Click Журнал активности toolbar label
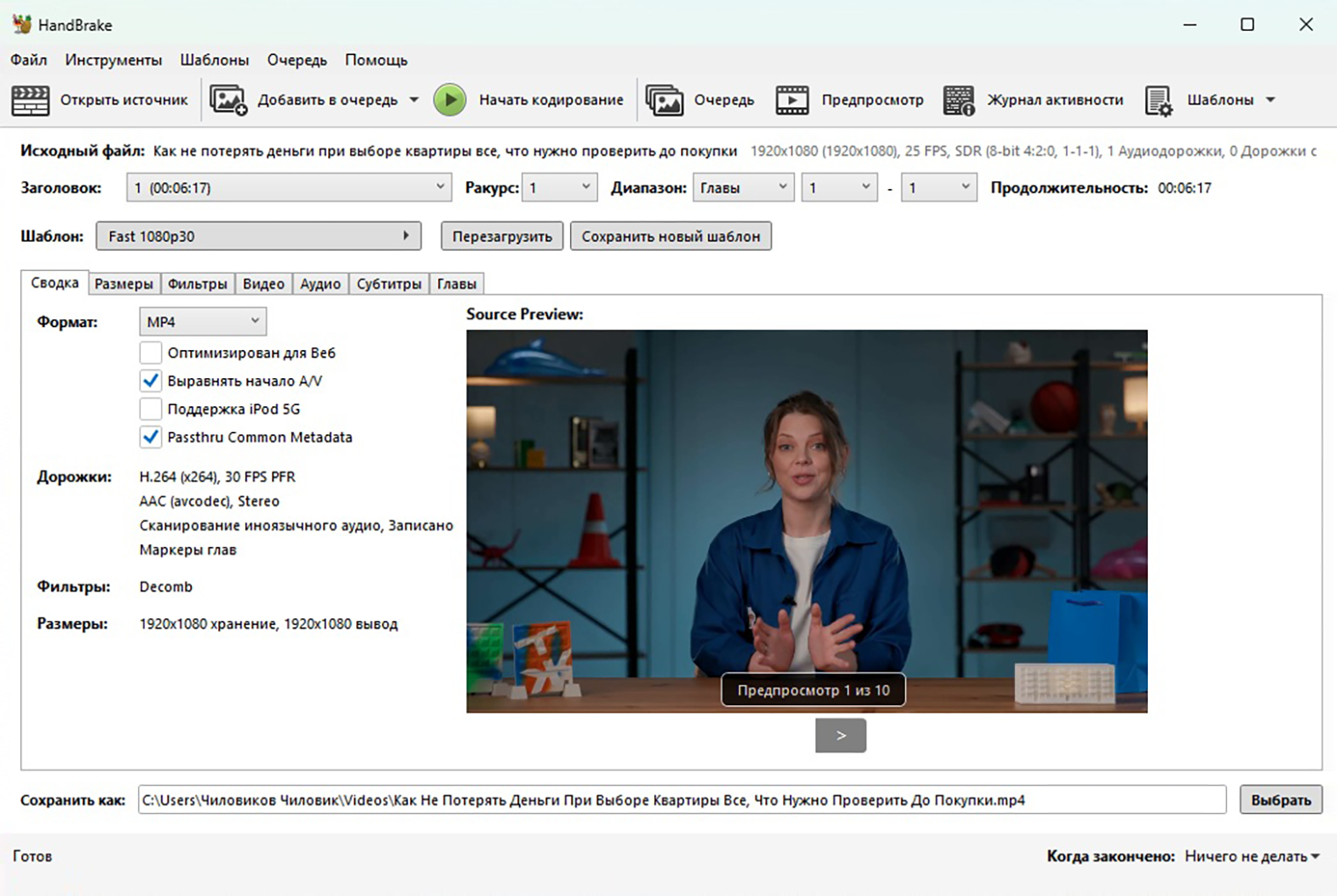This screenshot has width=1337, height=896. [x=1056, y=100]
